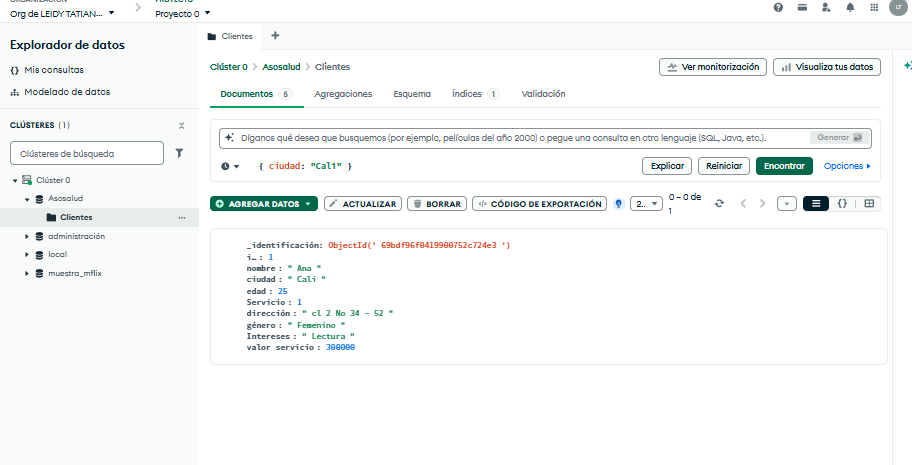Screen dimensions: 912x465
Task: Click the notifications bell icon
Action: (x=850, y=7)
